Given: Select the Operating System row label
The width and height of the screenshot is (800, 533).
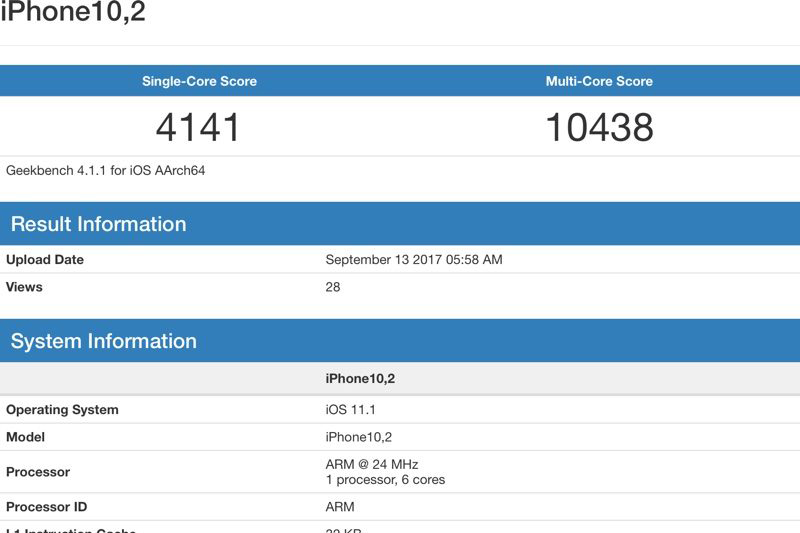Looking at the screenshot, I should coord(62,410).
